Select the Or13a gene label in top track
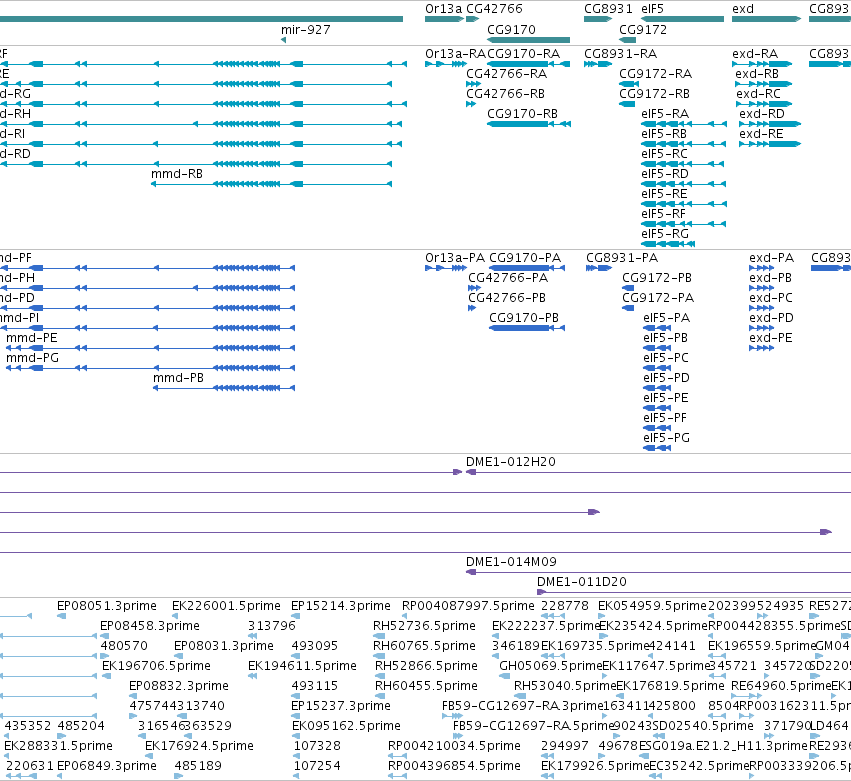This screenshot has width=851, height=781. [444, 9]
